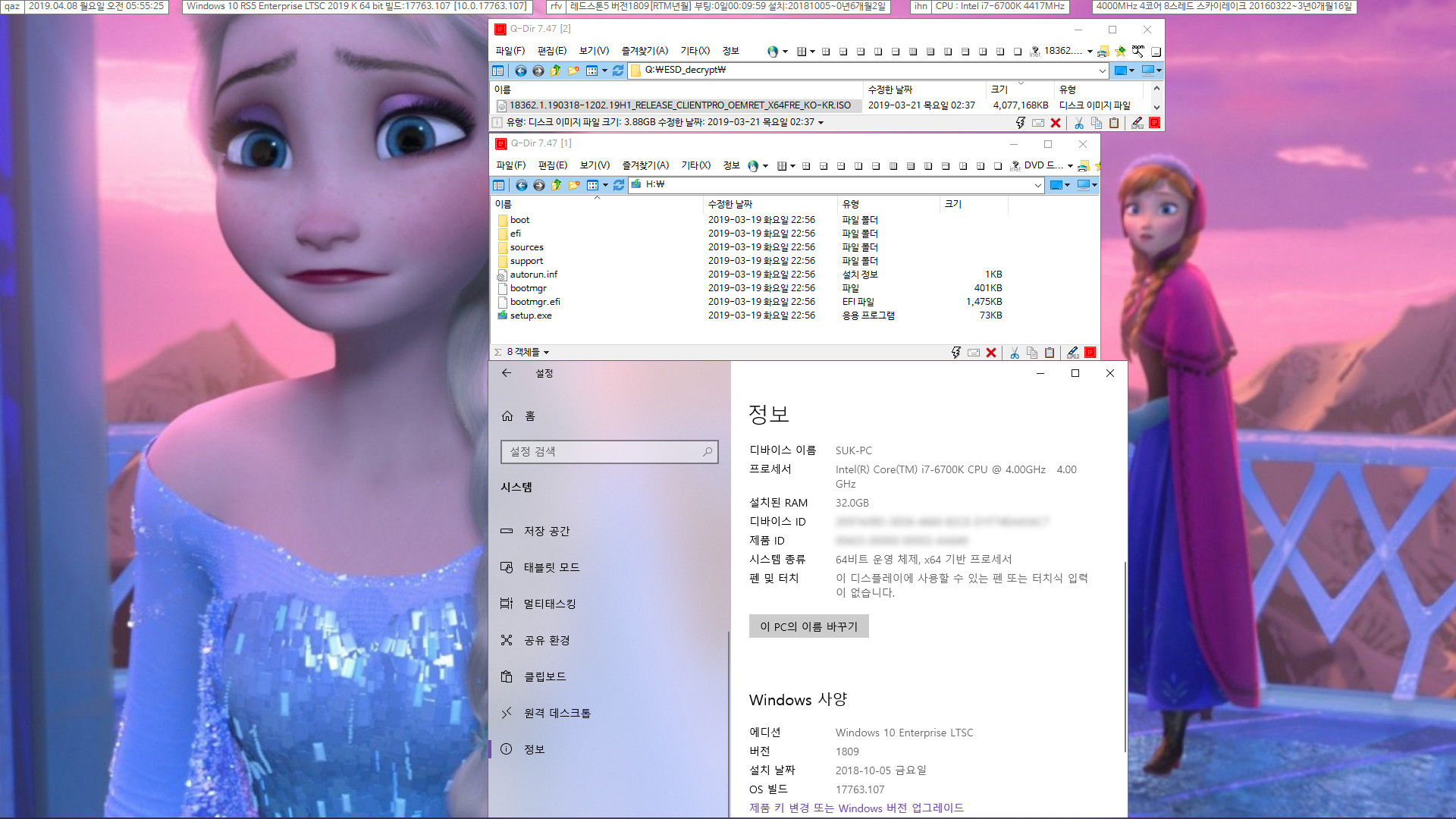Expand the 18362.... drive dropdown in Q-Dir [2]
The width and height of the screenshot is (1456, 819).
pos(1090,52)
